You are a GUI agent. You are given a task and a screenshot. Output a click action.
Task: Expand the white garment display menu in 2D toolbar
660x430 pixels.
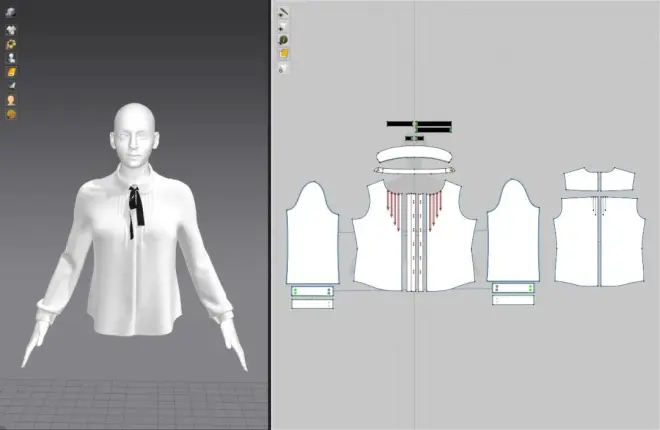(x=283, y=27)
